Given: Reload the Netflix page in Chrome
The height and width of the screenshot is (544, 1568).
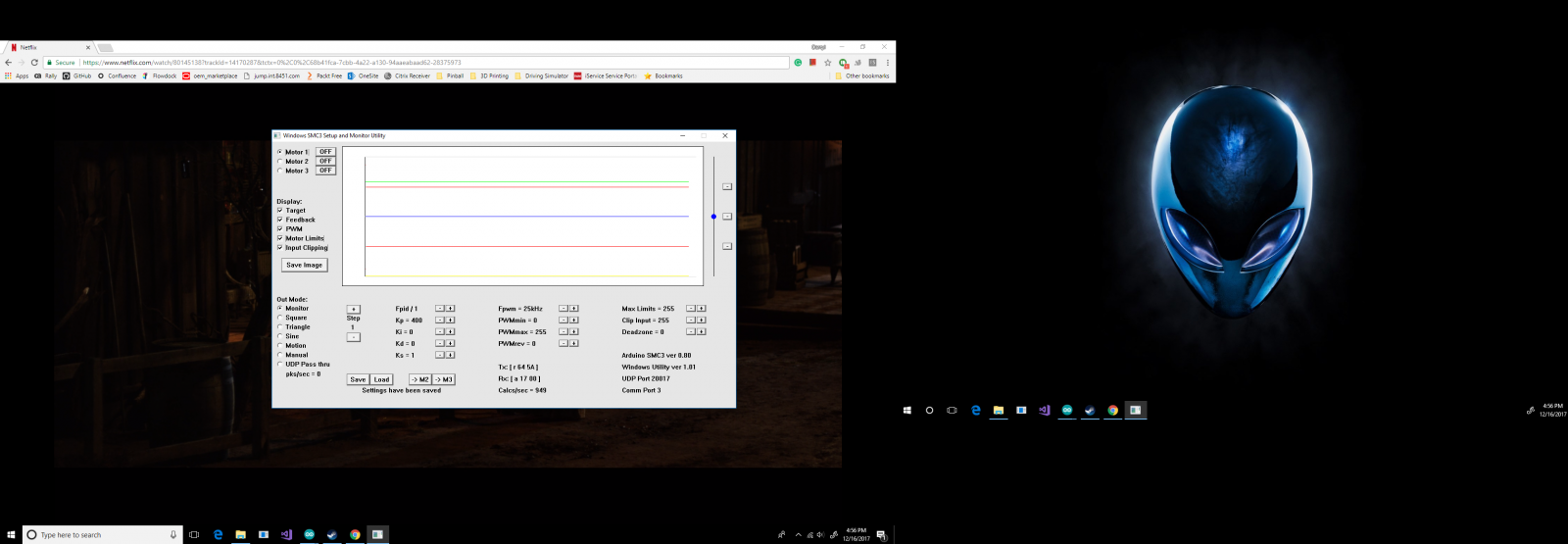Looking at the screenshot, I should [34, 63].
